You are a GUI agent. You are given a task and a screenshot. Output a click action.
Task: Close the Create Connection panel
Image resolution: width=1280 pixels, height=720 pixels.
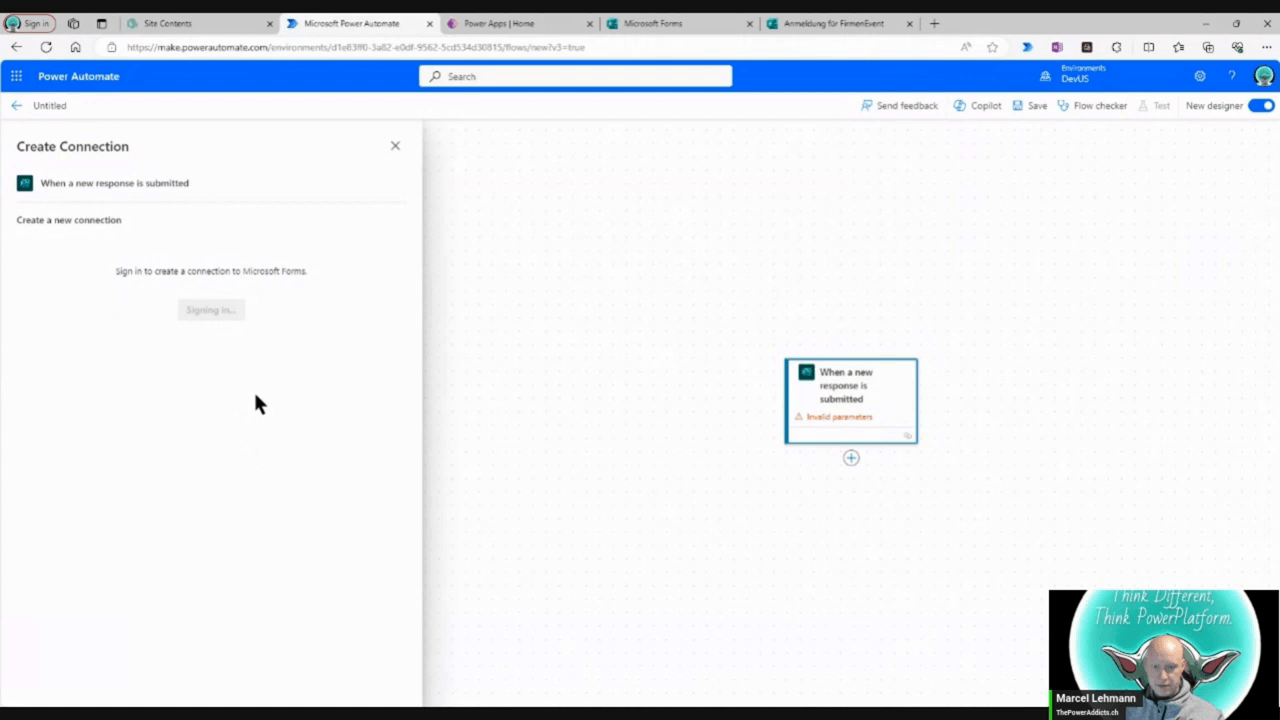395,146
